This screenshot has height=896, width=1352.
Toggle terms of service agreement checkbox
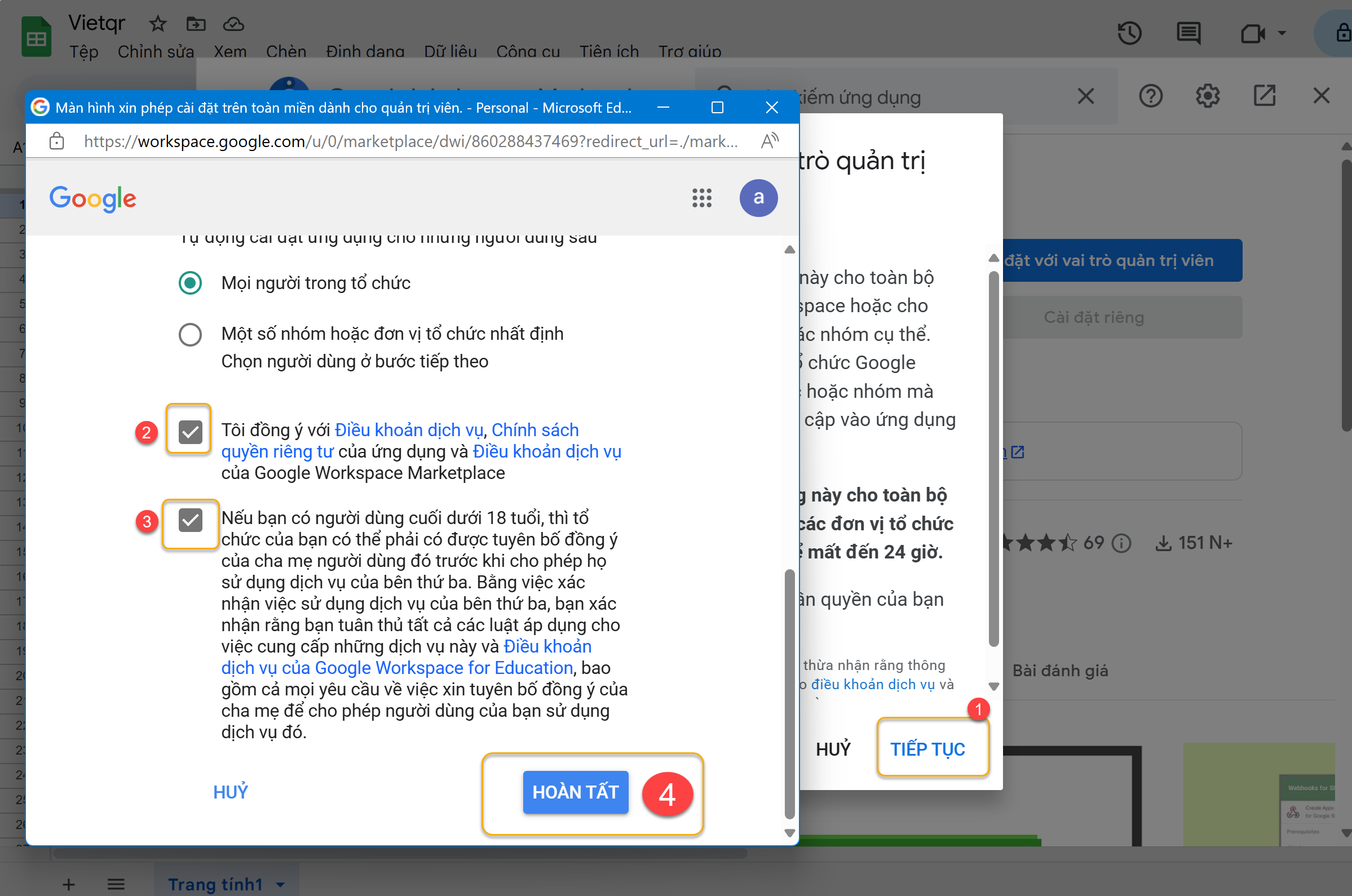click(x=191, y=432)
